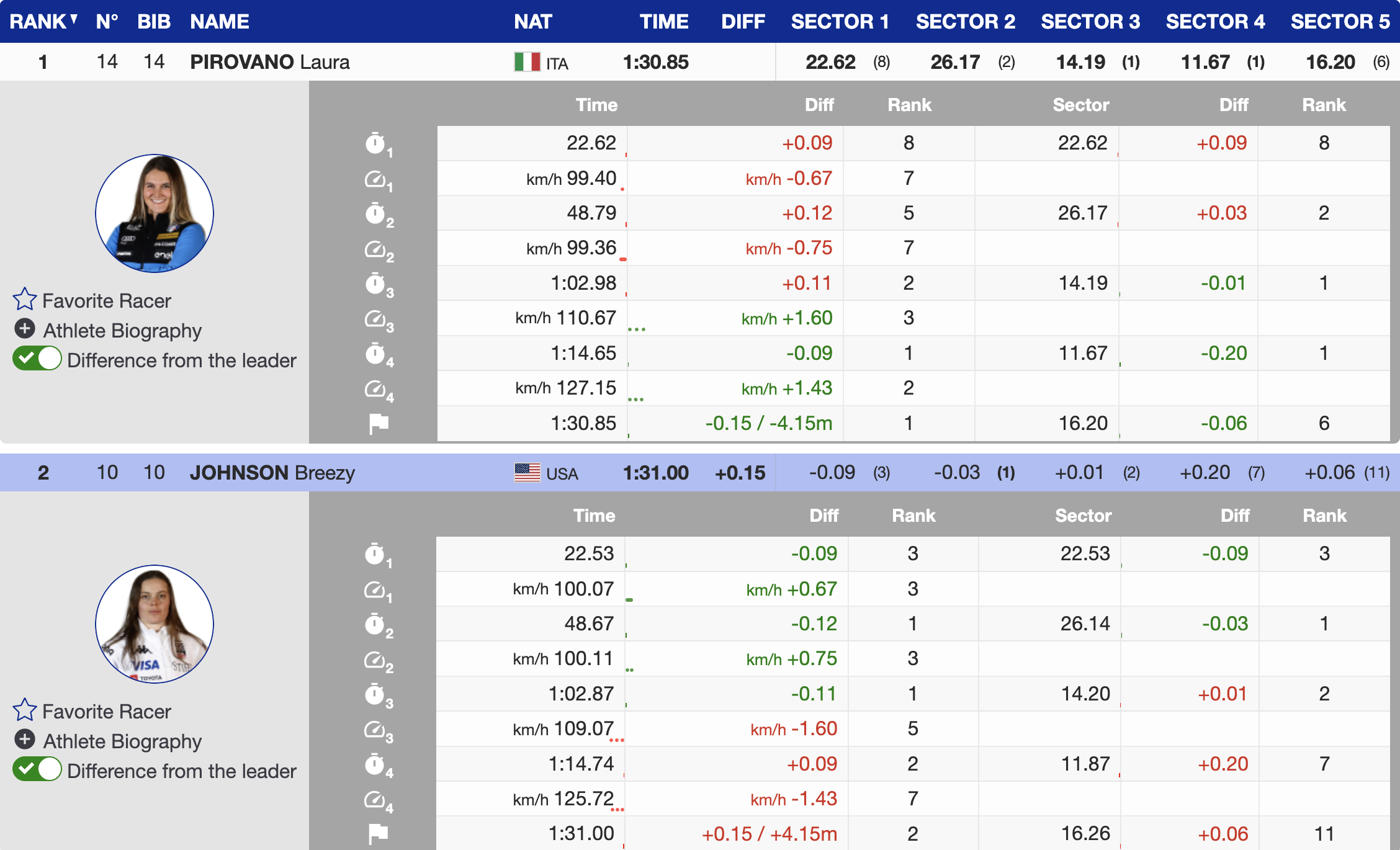Click Pirovano's stopwatch 1 interval icon
1400x850 pixels.
375,143
